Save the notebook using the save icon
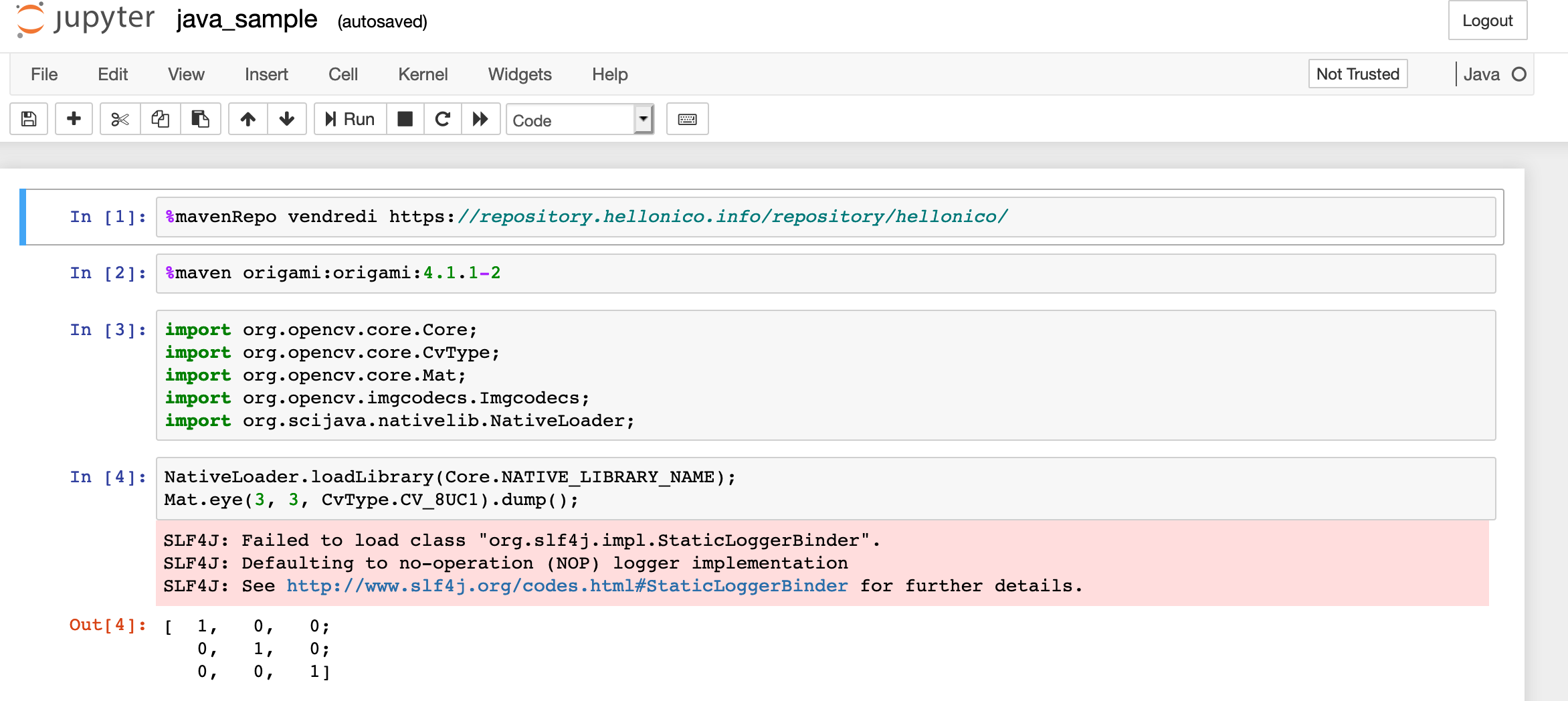 28,118
